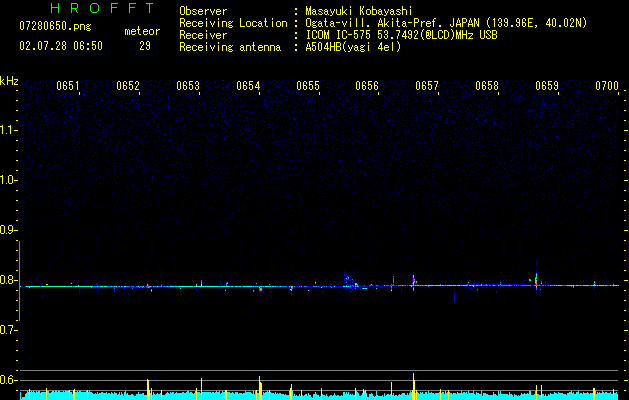Click the meteor echo burst just before 0657
This screenshot has width=629, height=400.
tap(413, 281)
